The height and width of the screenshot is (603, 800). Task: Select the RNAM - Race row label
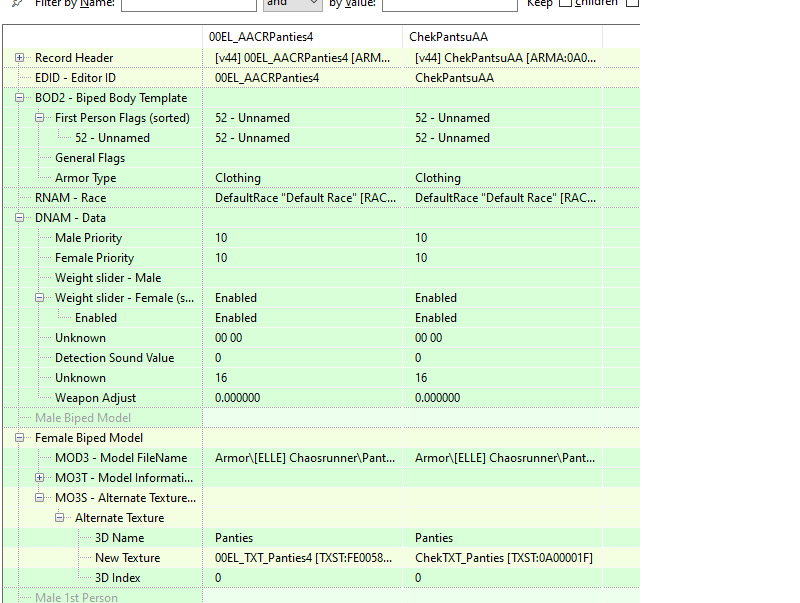(x=70, y=198)
